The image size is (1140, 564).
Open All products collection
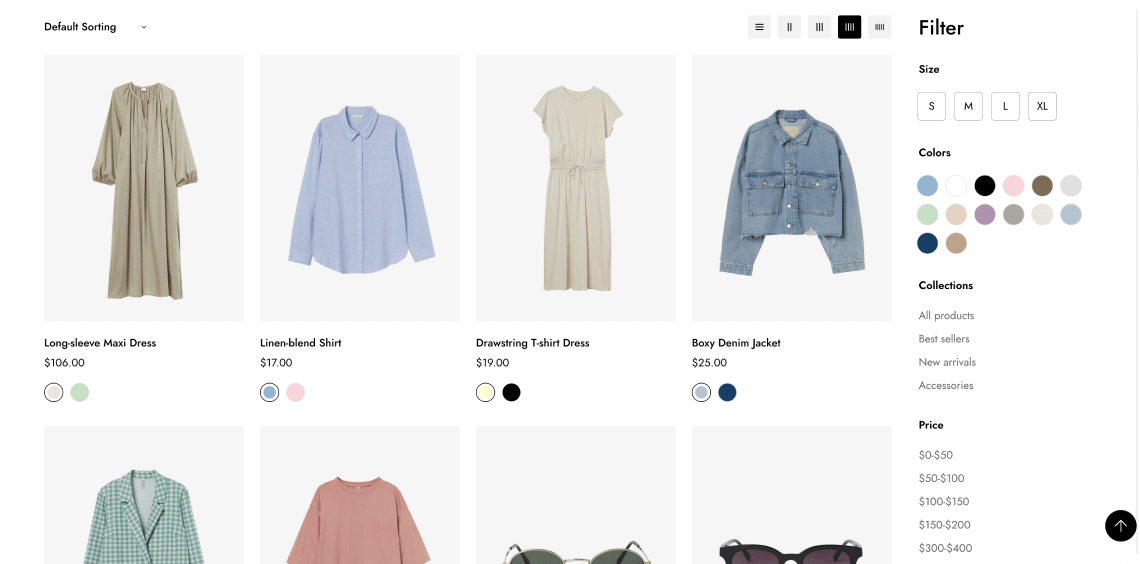946,315
